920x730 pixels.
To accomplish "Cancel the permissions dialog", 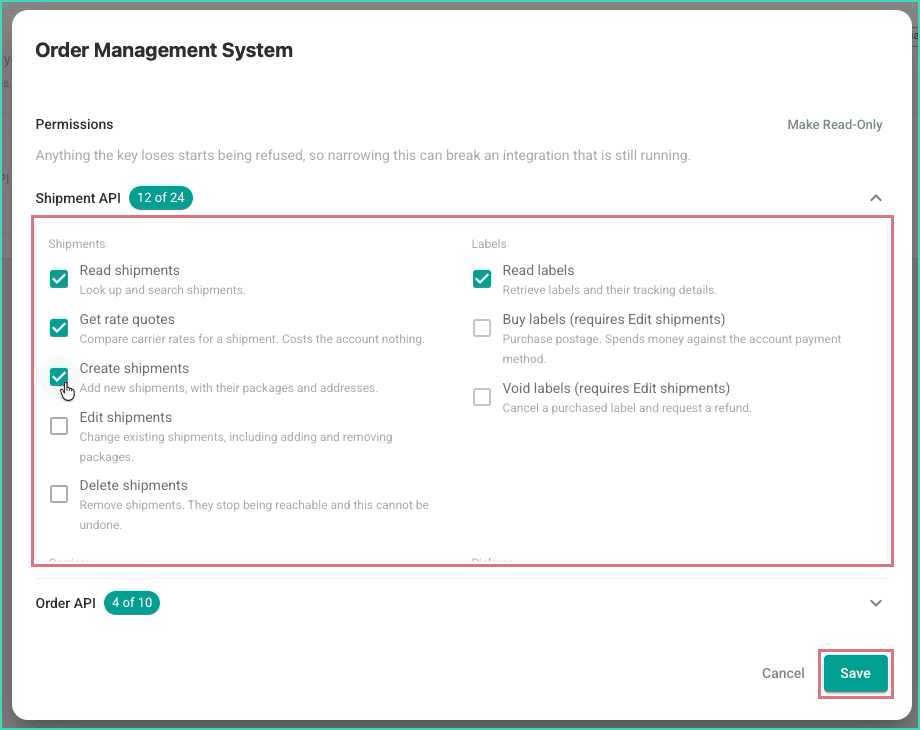I will (783, 673).
